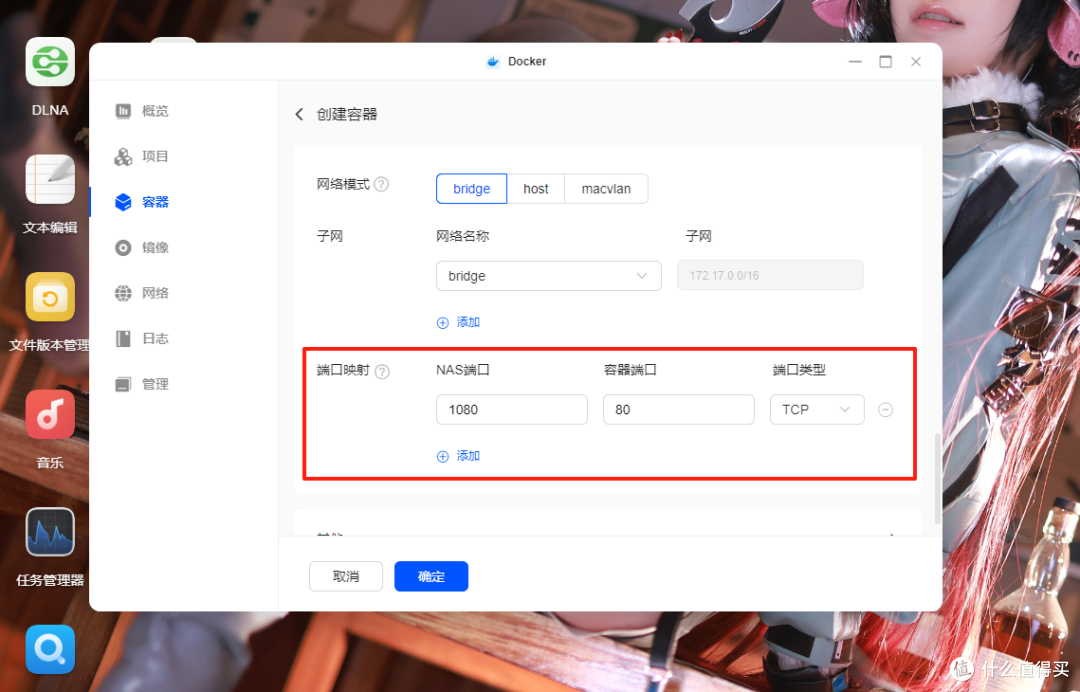Click the disabled subnet 172.17.0.0/16 field
Image resolution: width=1080 pixels, height=692 pixels.
coord(770,275)
